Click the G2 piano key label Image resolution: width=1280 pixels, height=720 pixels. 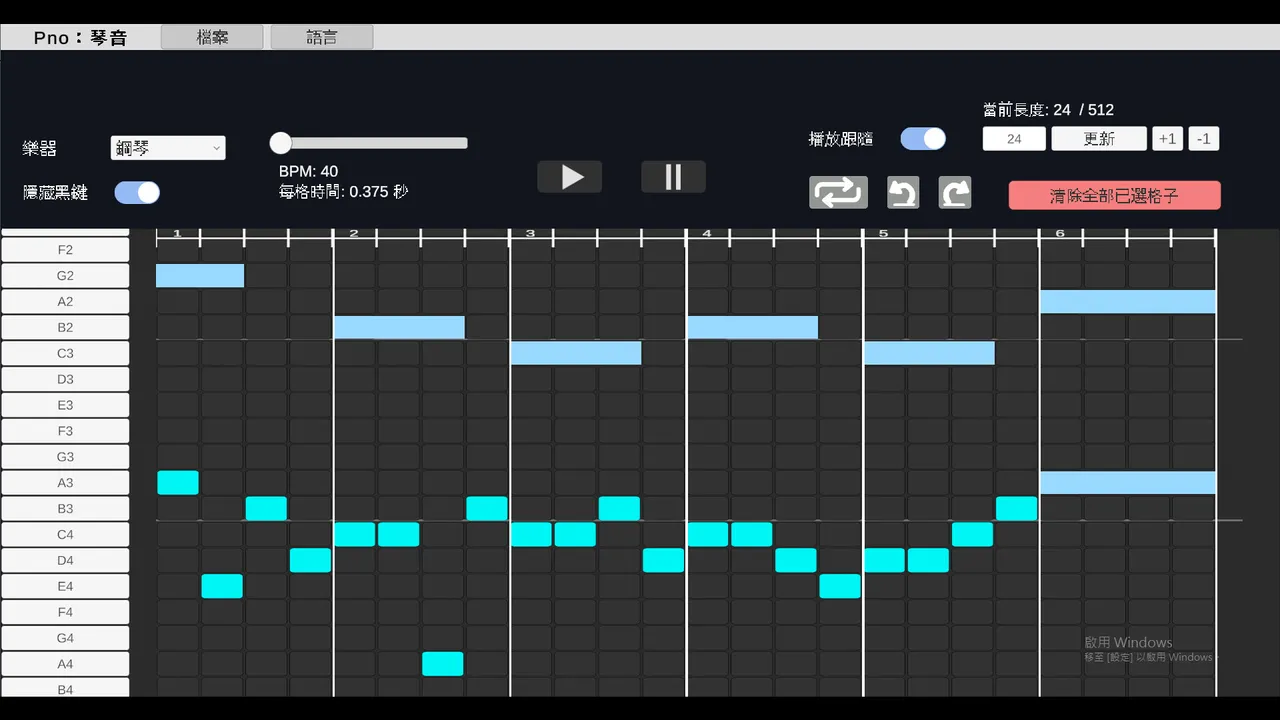(x=65, y=276)
